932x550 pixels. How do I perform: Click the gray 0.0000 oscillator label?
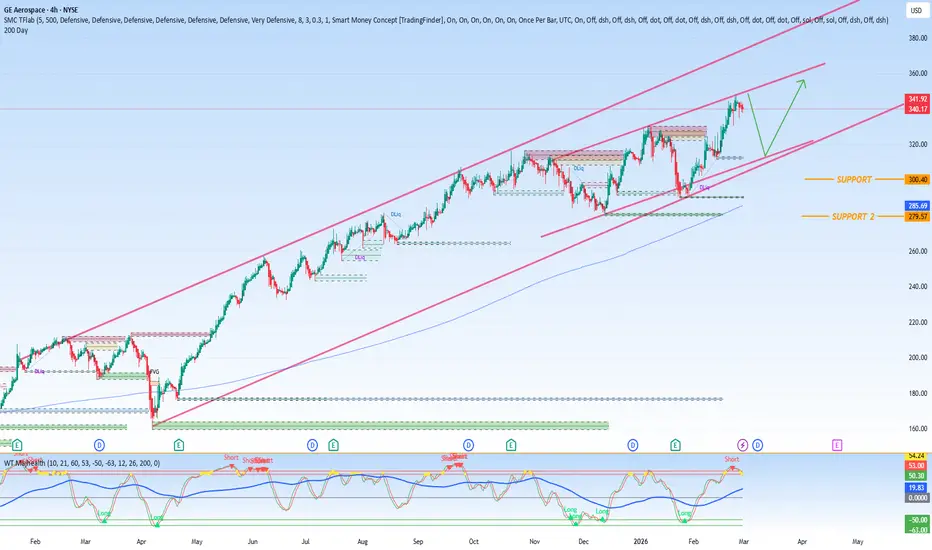point(917,498)
